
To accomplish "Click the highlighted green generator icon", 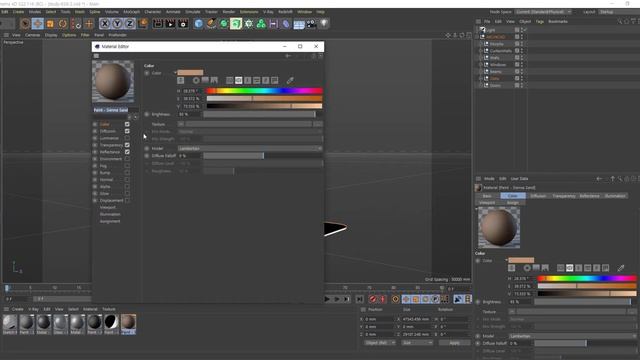I will coord(236,24).
